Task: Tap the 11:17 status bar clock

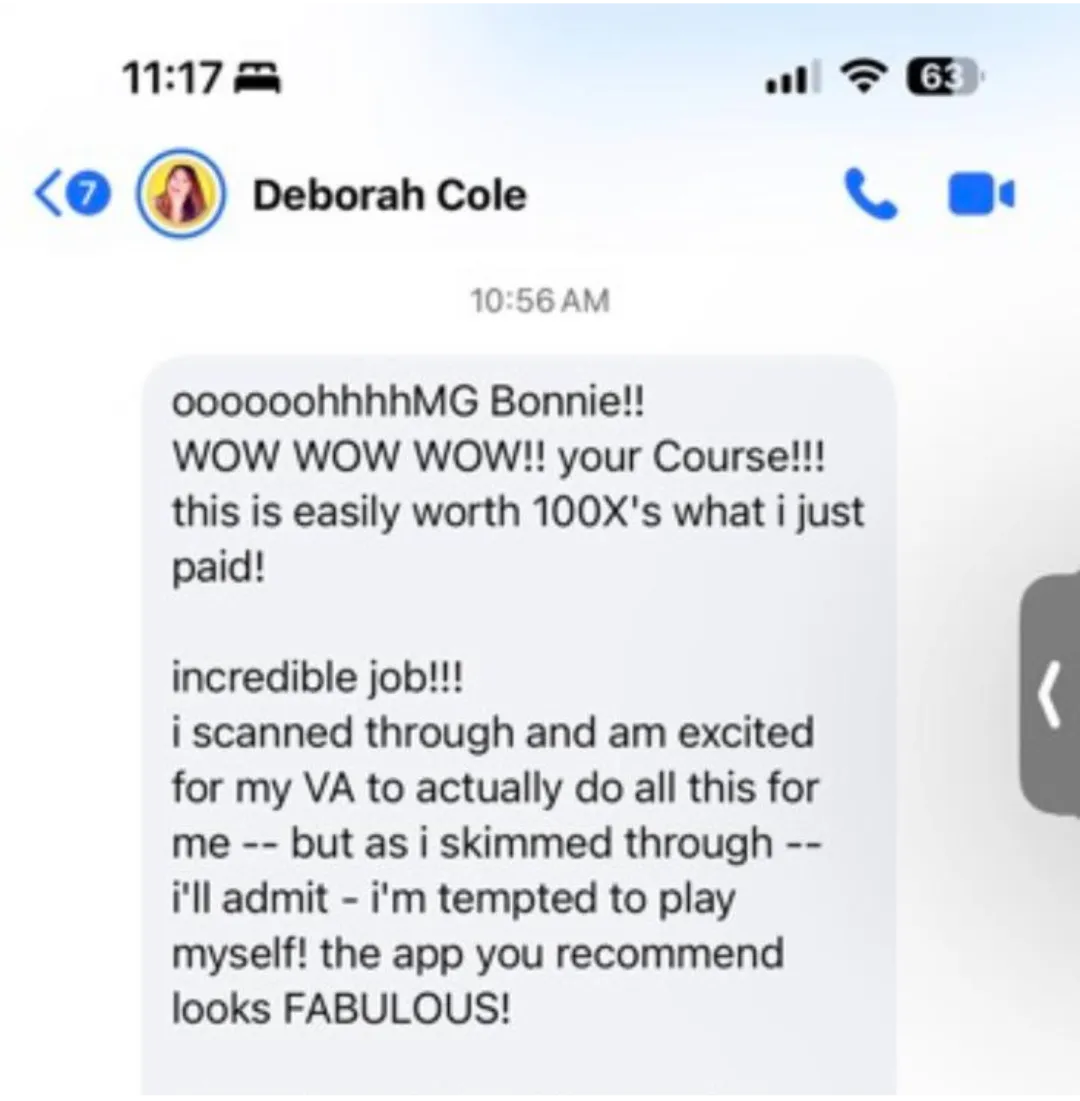Action: point(173,77)
